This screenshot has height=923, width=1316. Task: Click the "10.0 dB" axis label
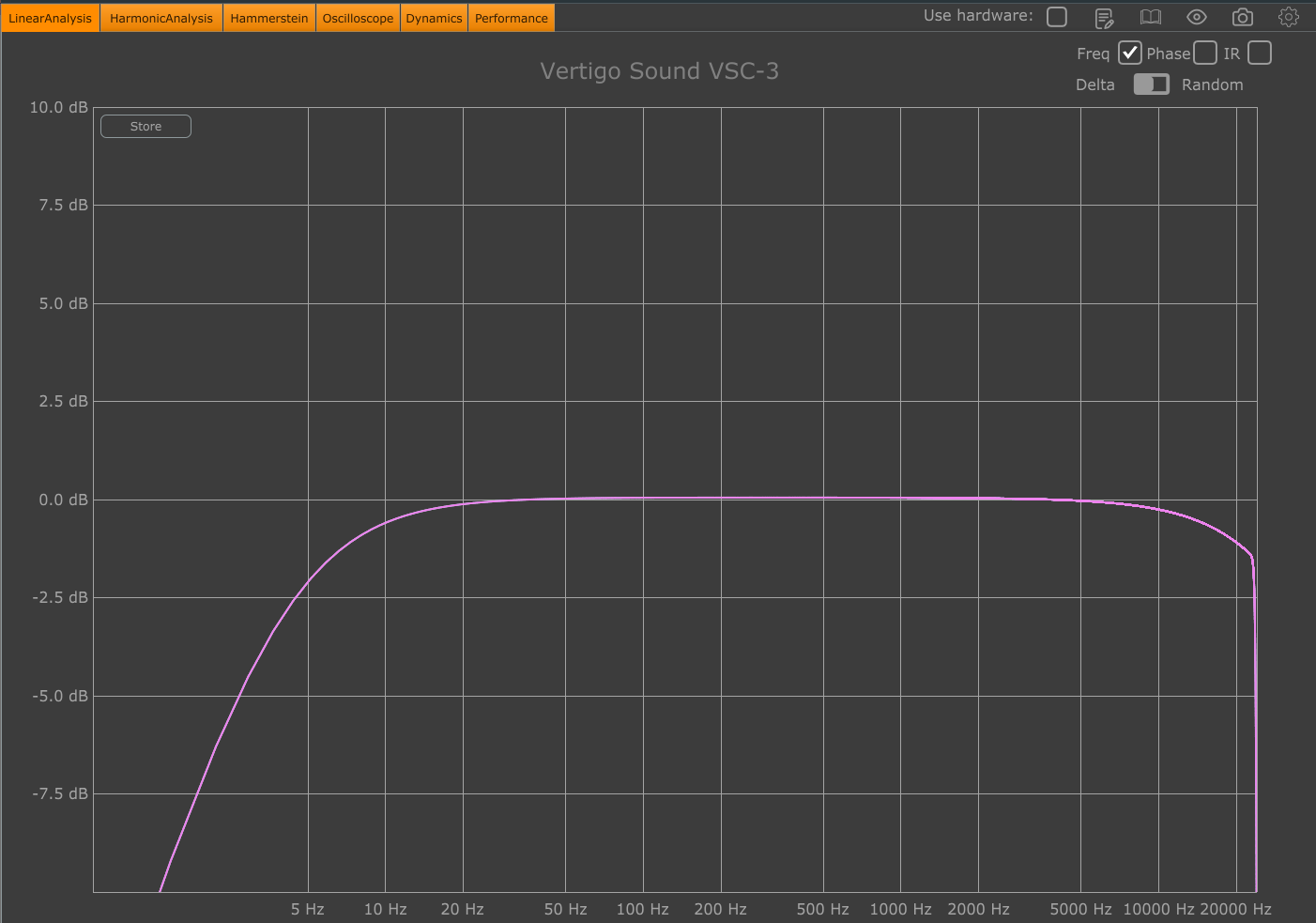(59, 107)
